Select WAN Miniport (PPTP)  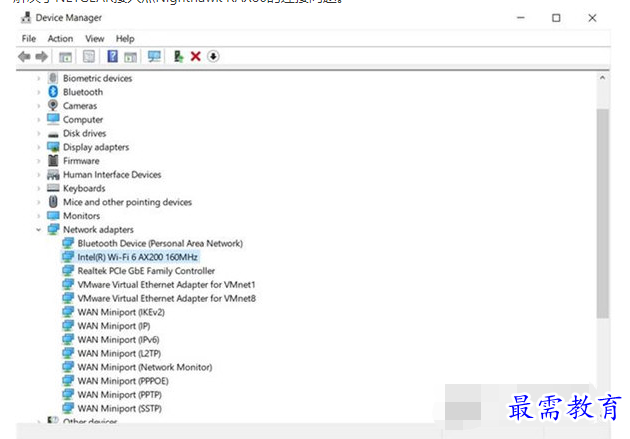click(x=119, y=394)
